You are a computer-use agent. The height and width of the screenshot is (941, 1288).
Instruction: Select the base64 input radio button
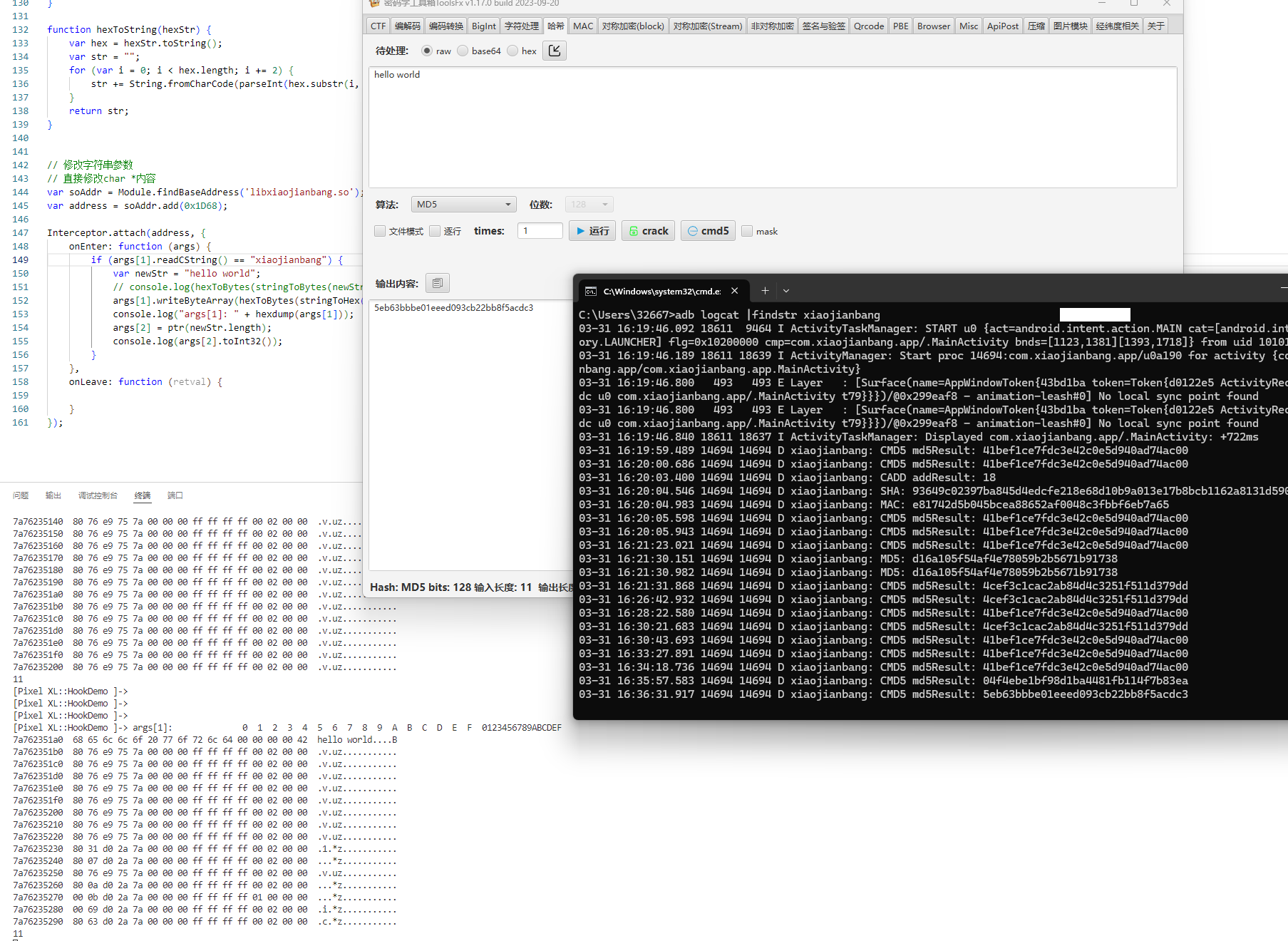463,51
